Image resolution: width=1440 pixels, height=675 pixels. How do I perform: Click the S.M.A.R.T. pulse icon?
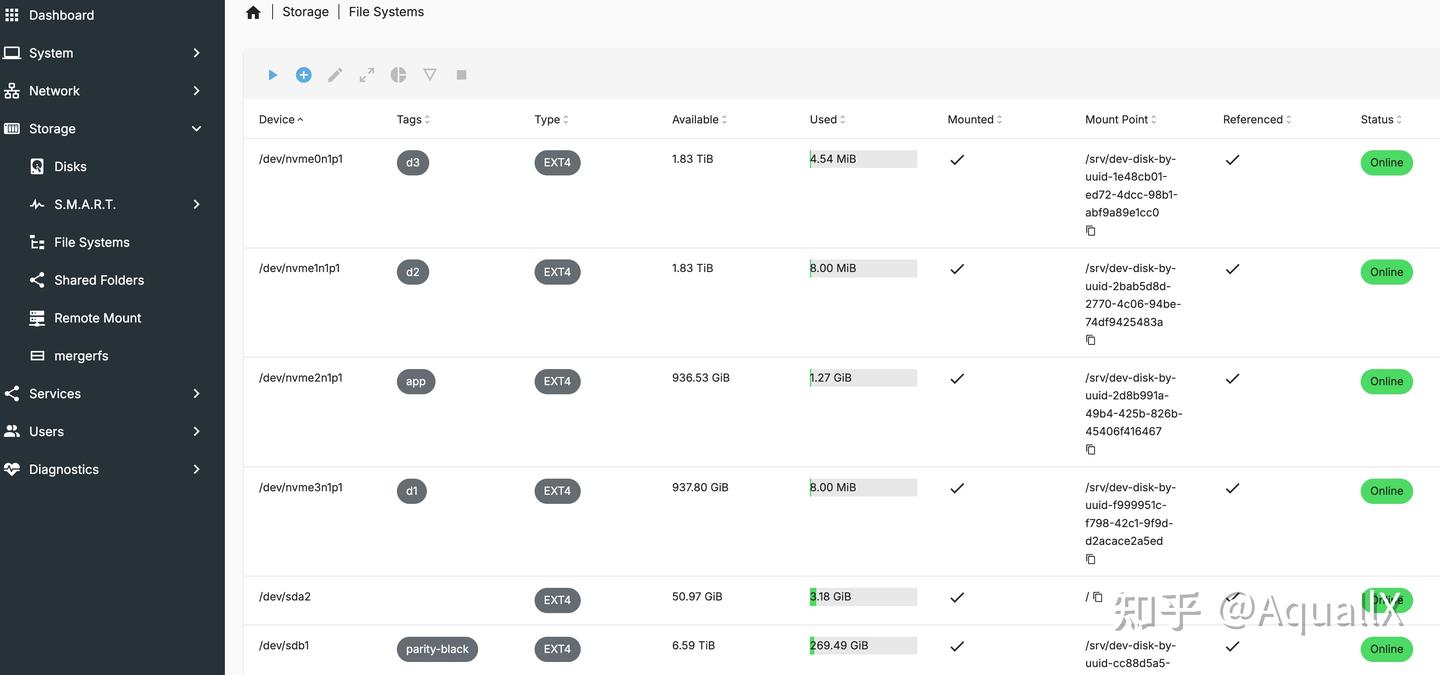pyautogui.click(x=37, y=204)
